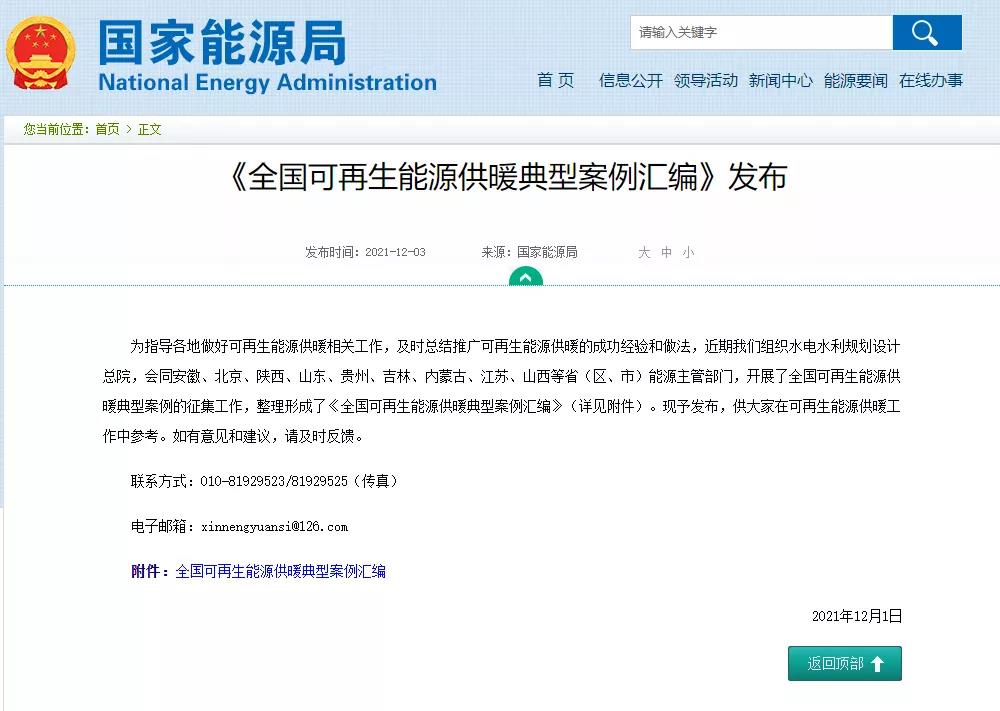Set font size to 小 (small)
The image size is (1000, 711).
coord(688,253)
